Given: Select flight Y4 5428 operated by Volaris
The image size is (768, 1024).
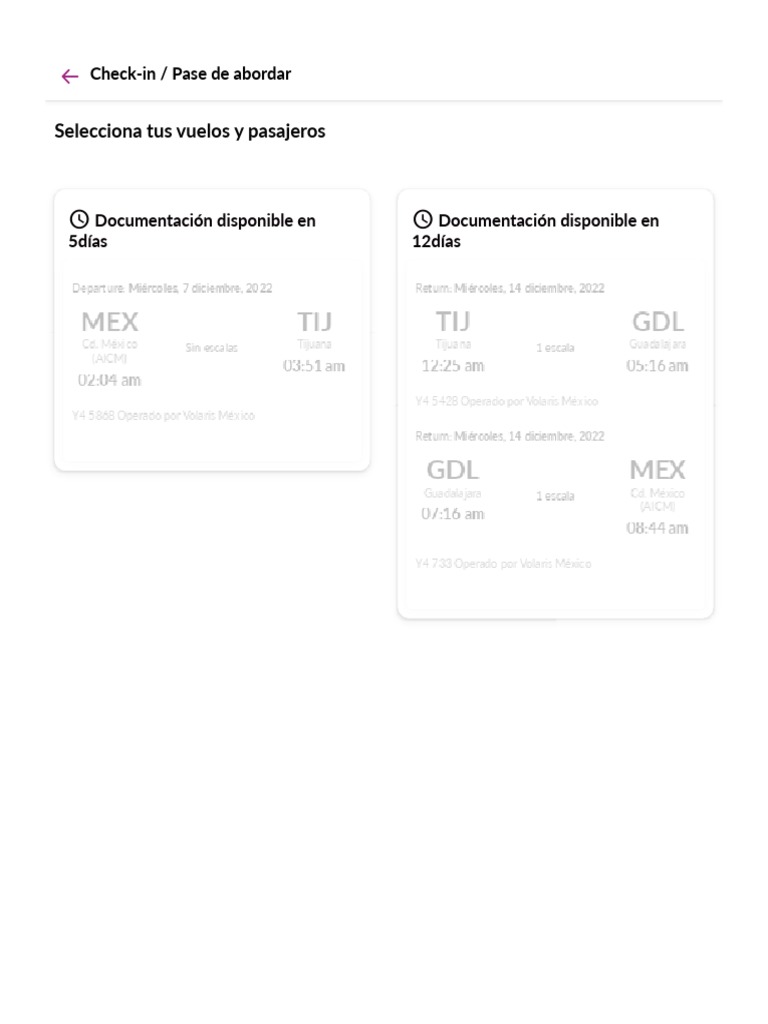Looking at the screenshot, I should (x=507, y=401).
